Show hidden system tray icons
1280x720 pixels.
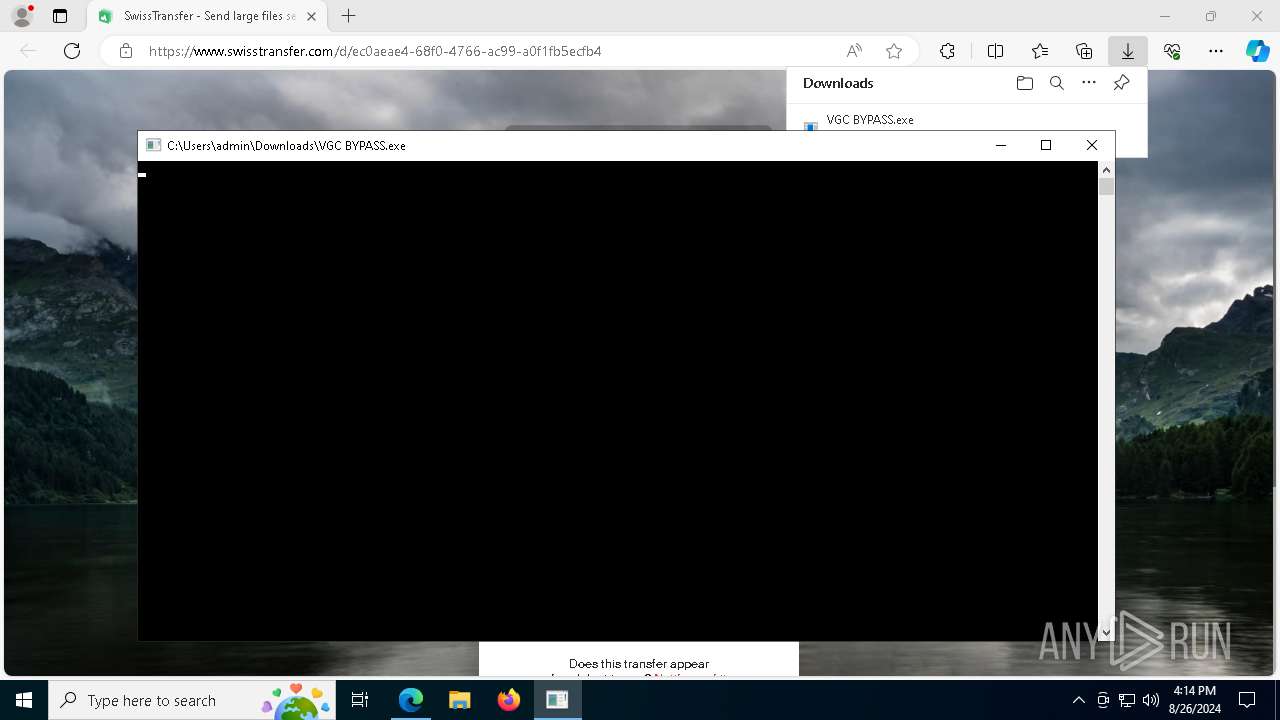tap(1078, 700)
